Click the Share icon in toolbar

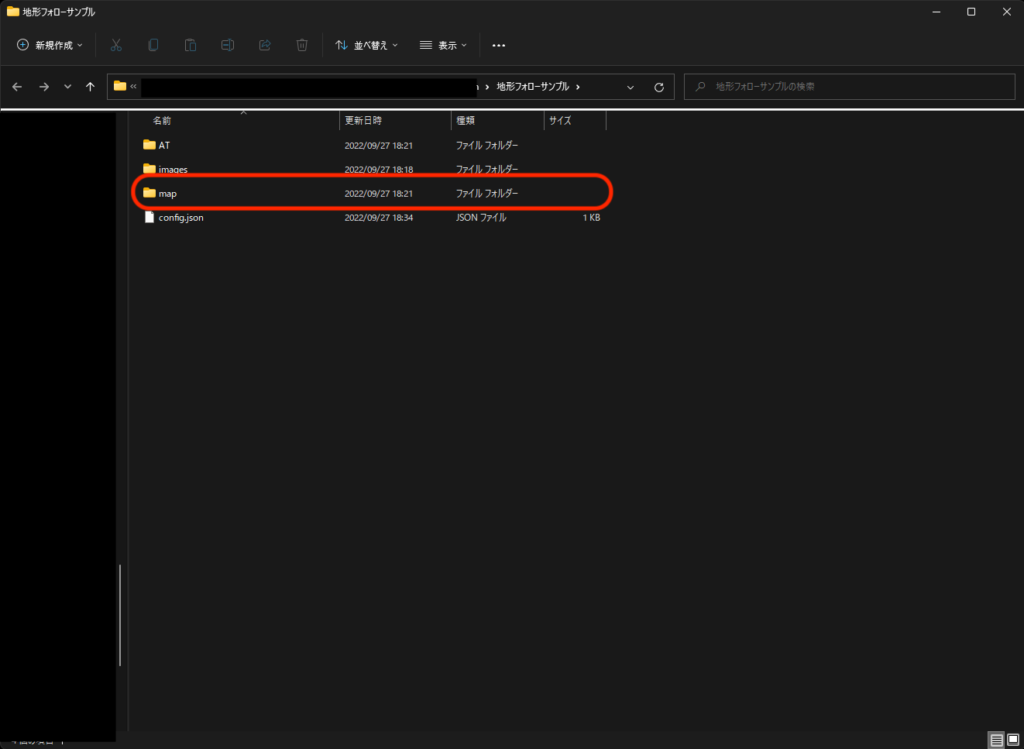tap(264, 45)
